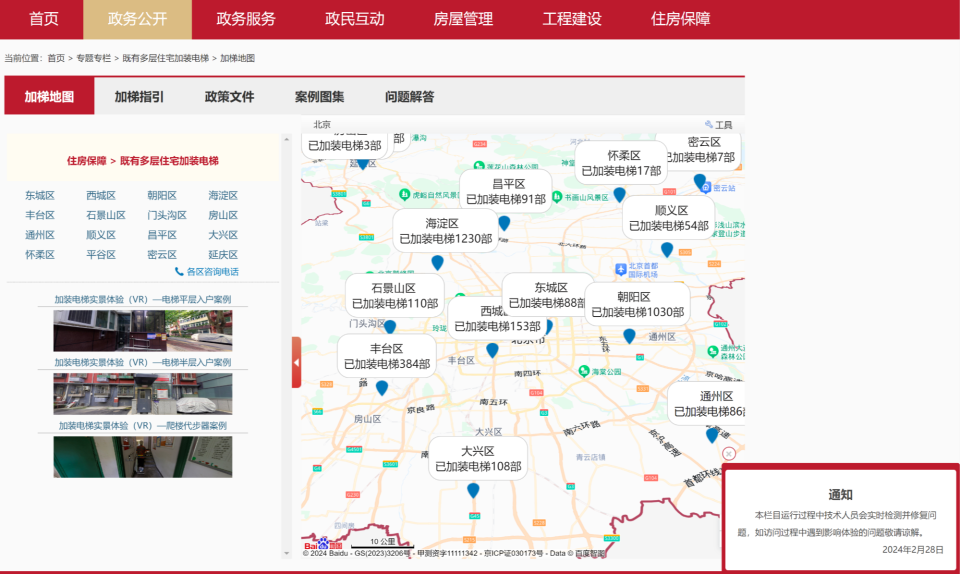
Task: Open 住房保障 in the top navigation
Action: [680, 19]
